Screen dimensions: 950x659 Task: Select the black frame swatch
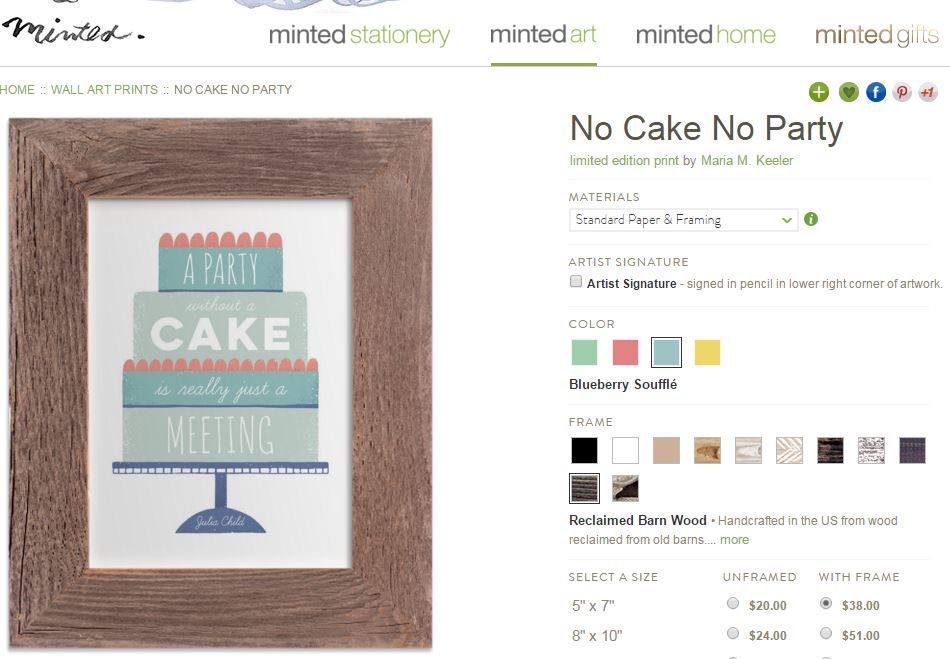[584, 451]
